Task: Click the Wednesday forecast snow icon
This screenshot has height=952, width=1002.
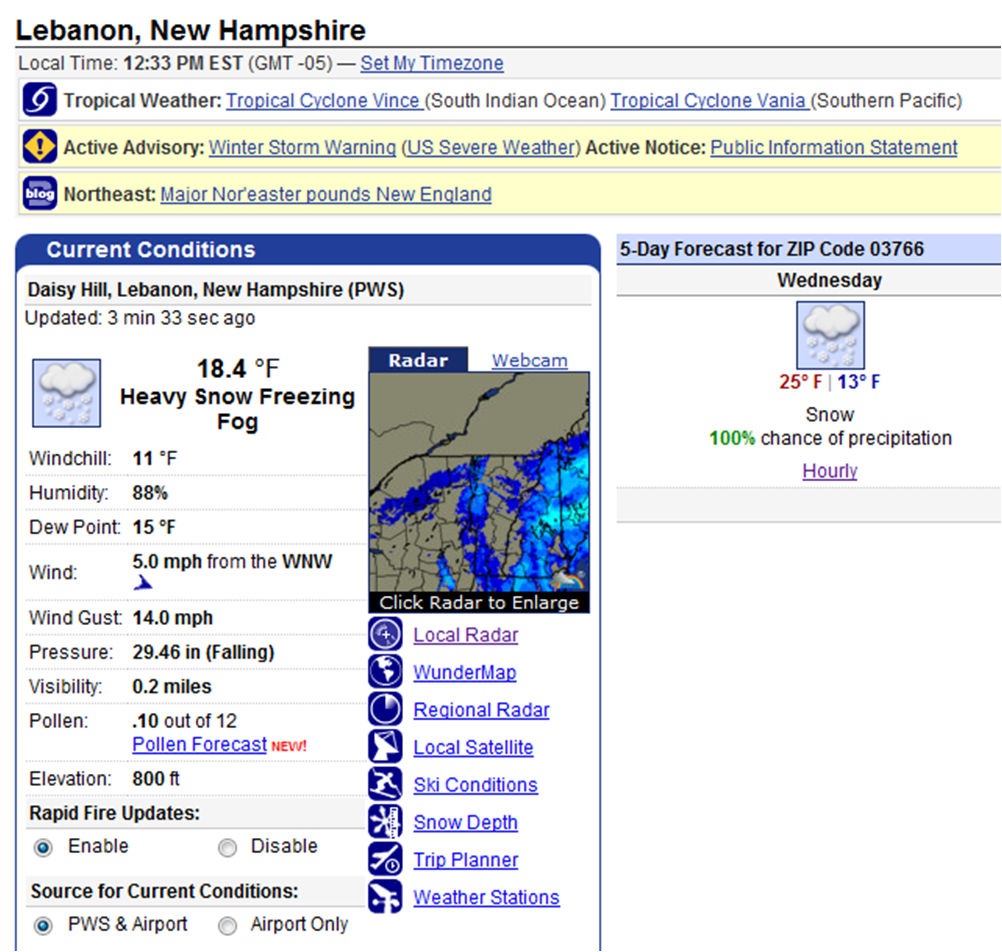Action: coord(830,335)
